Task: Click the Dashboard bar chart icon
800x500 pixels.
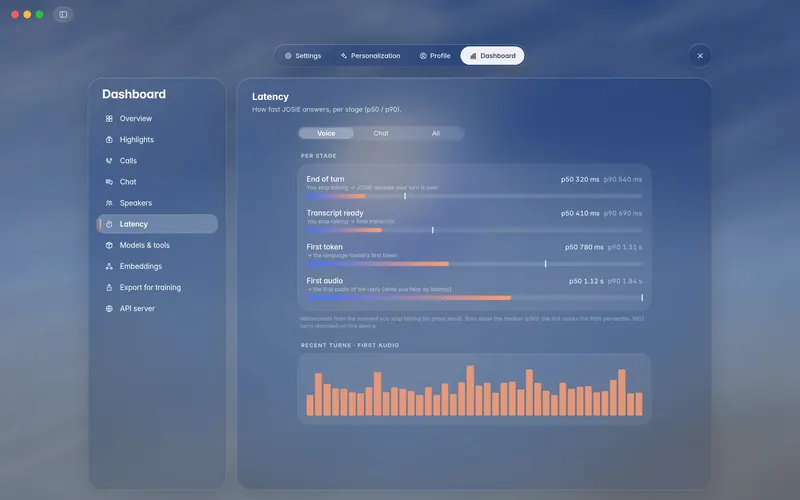Action: pos(473,56)
